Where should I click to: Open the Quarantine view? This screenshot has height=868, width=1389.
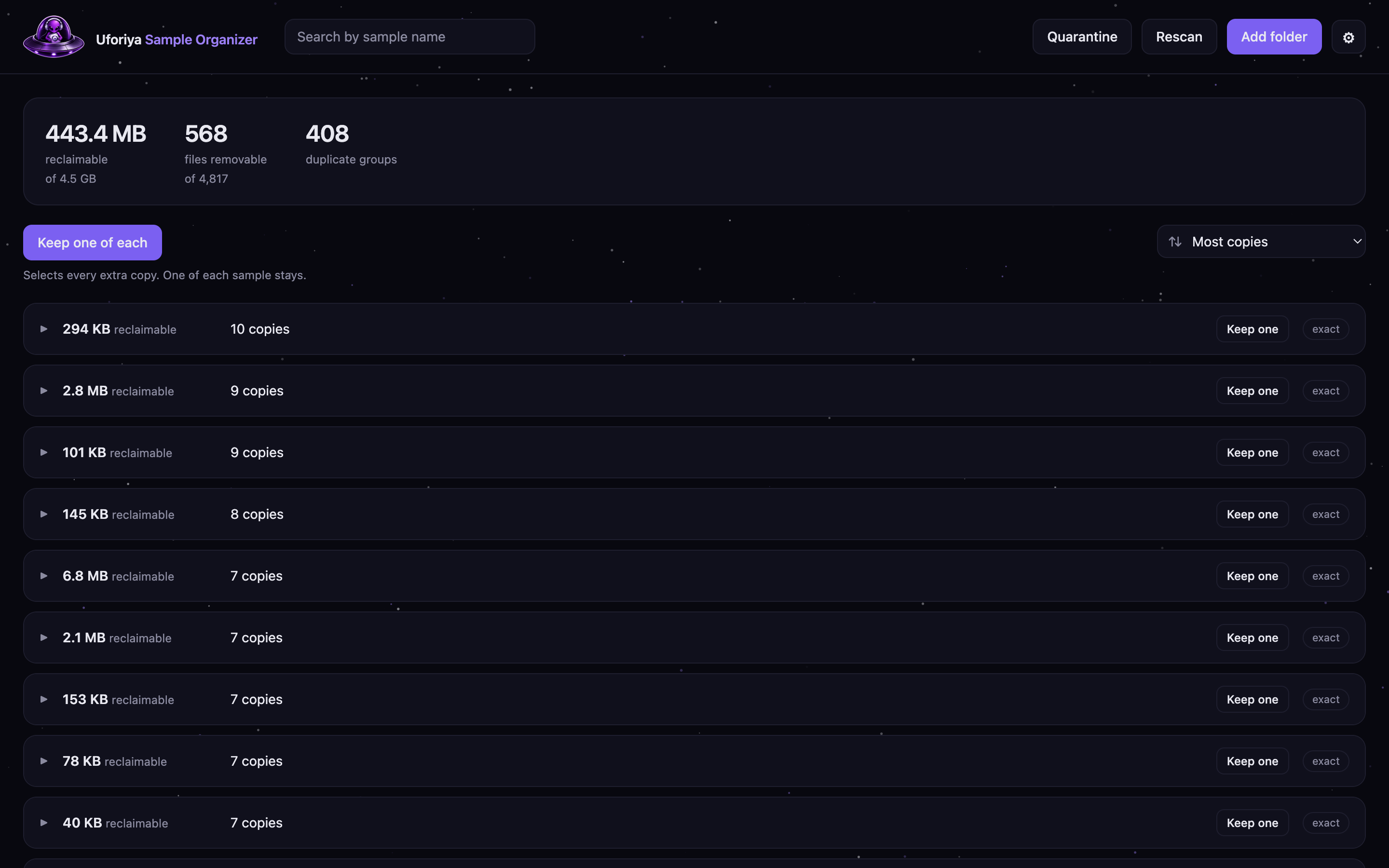(x=1082, y=37)
